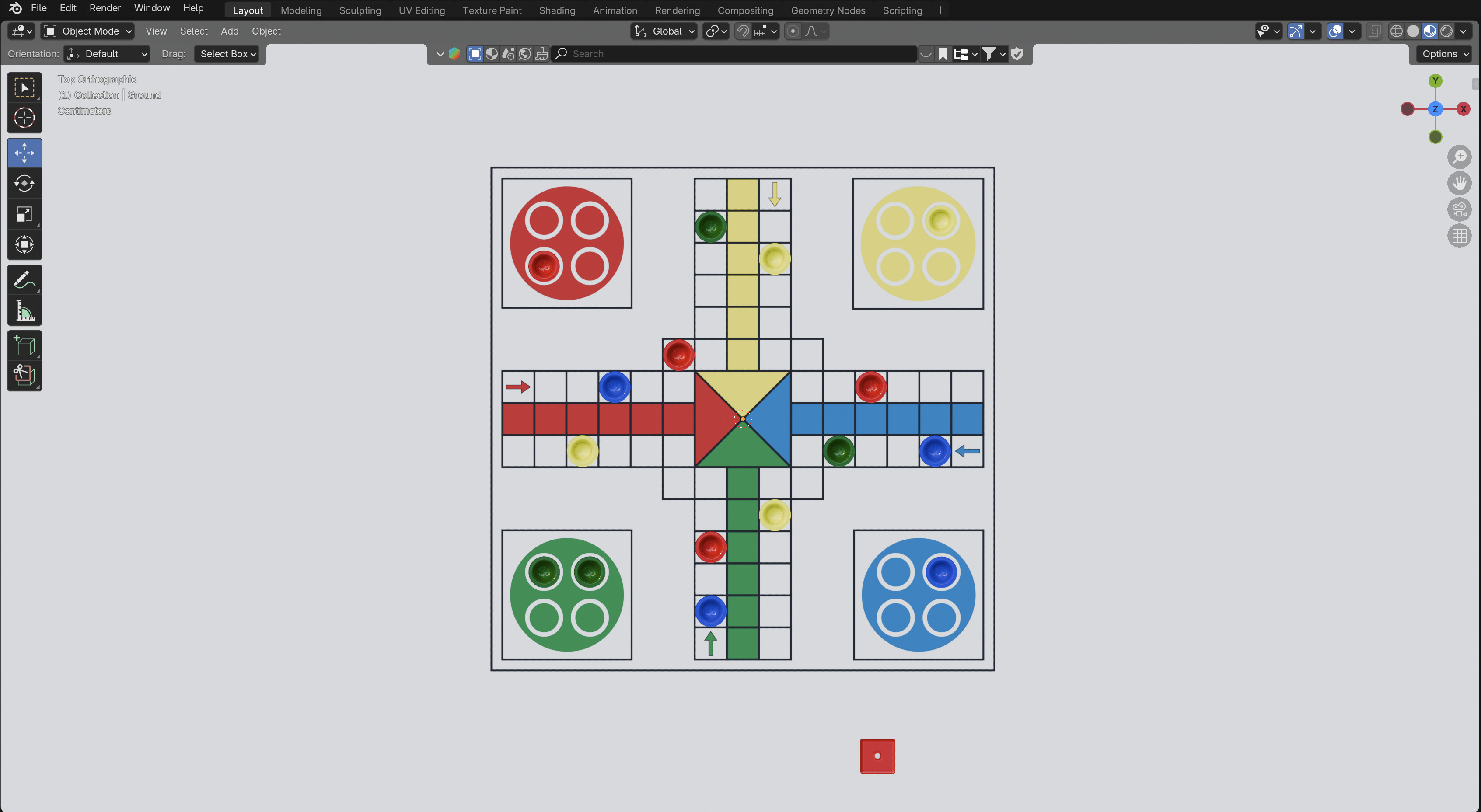Open the Drag Select Box dropdown

[x=227, y=53]
